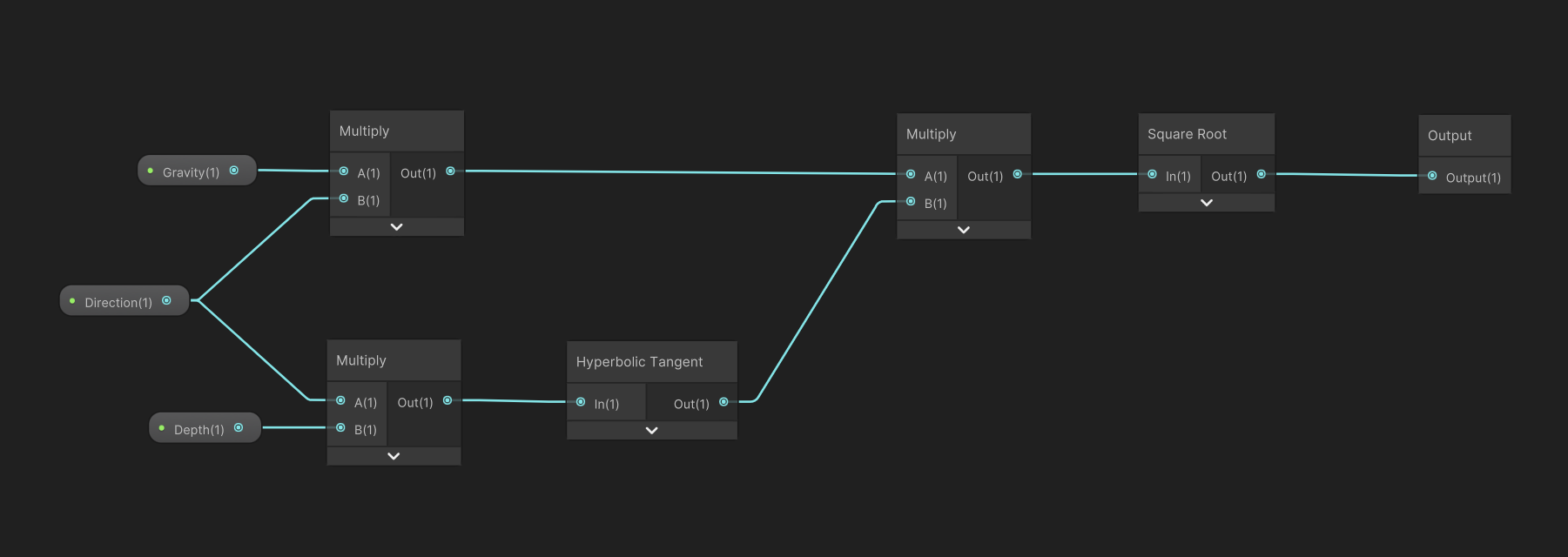Click the Depth node output port
This screenshot has width=1568, height=557.
[239, 427]
